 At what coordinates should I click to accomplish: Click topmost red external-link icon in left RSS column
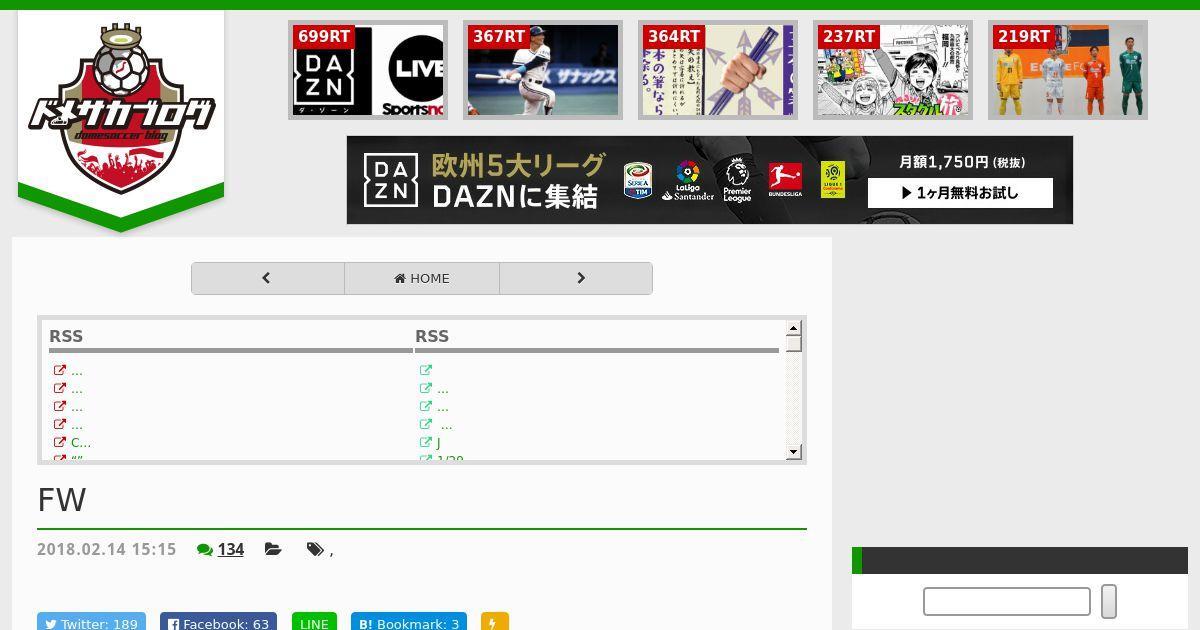[x=60, y=370]
